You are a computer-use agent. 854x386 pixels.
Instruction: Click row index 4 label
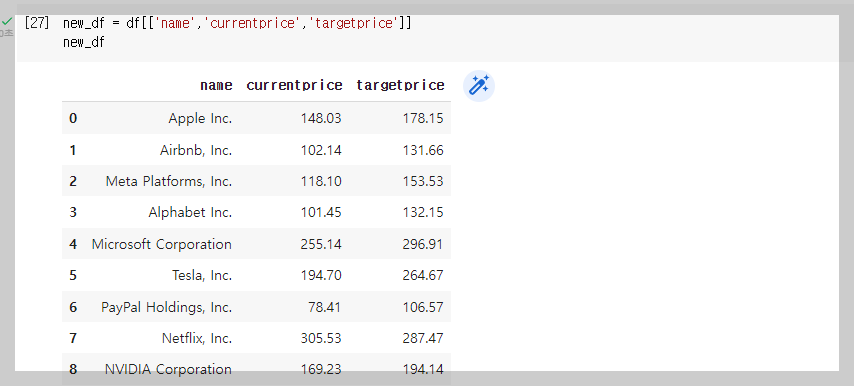click(x=73, y=244)
